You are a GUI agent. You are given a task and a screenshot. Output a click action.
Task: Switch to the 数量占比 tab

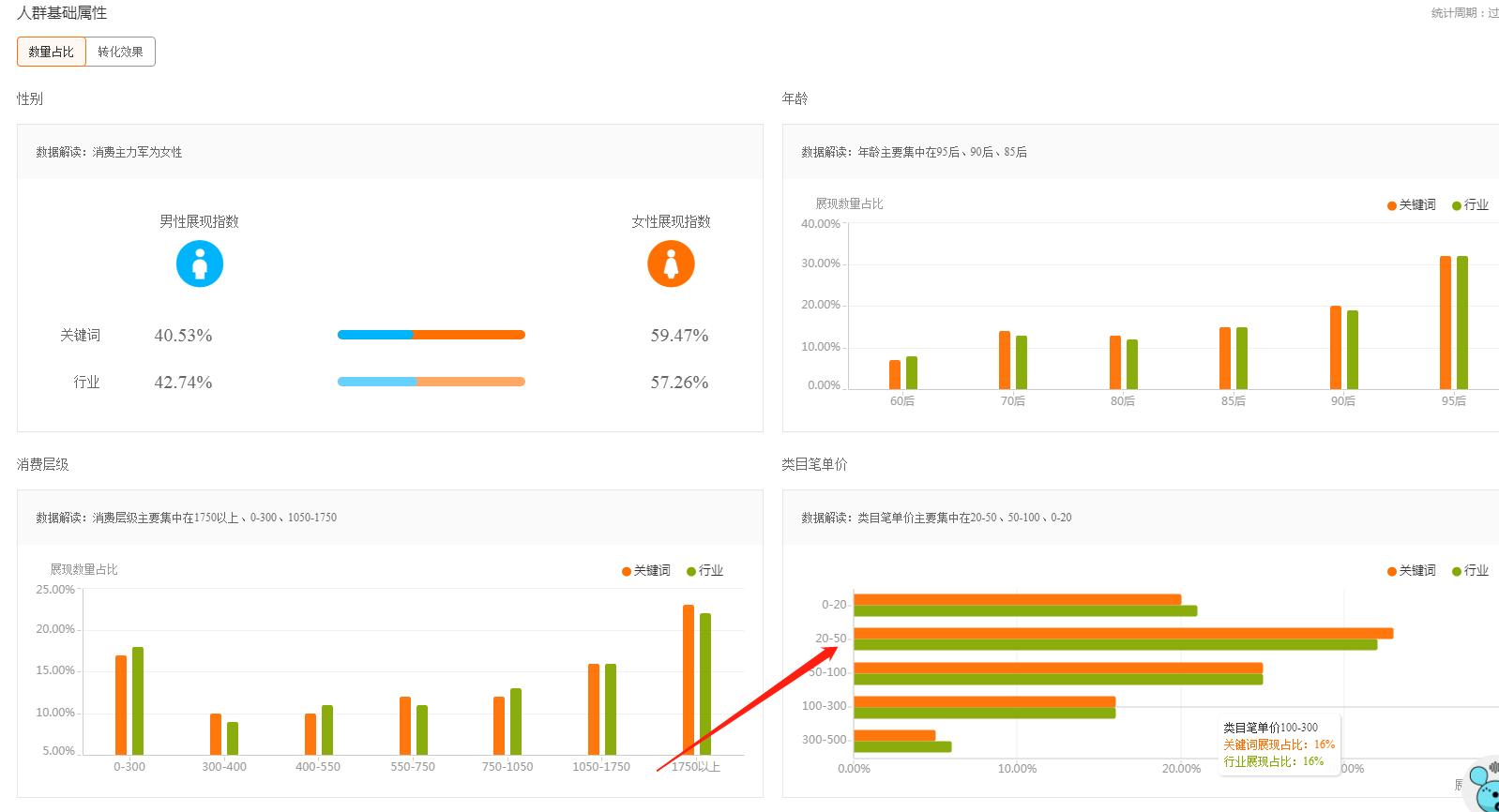coord(52,52)
